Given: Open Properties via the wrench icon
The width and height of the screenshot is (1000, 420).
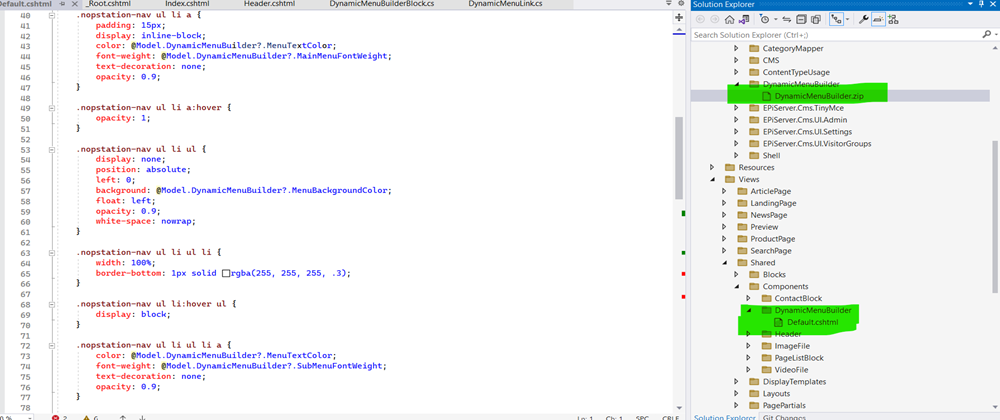Looking at the screenshot, I should [x=863, y=19].
